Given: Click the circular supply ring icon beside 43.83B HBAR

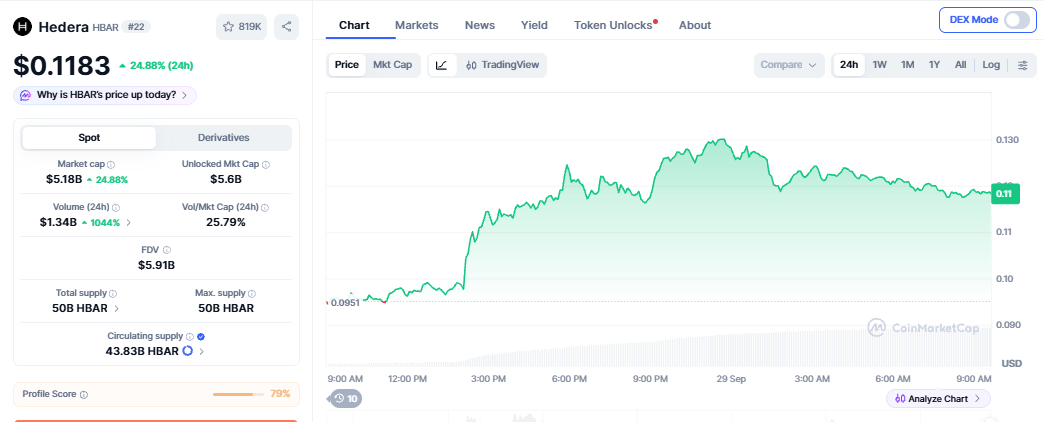Looking at the screenshot, I should (188, 351).
